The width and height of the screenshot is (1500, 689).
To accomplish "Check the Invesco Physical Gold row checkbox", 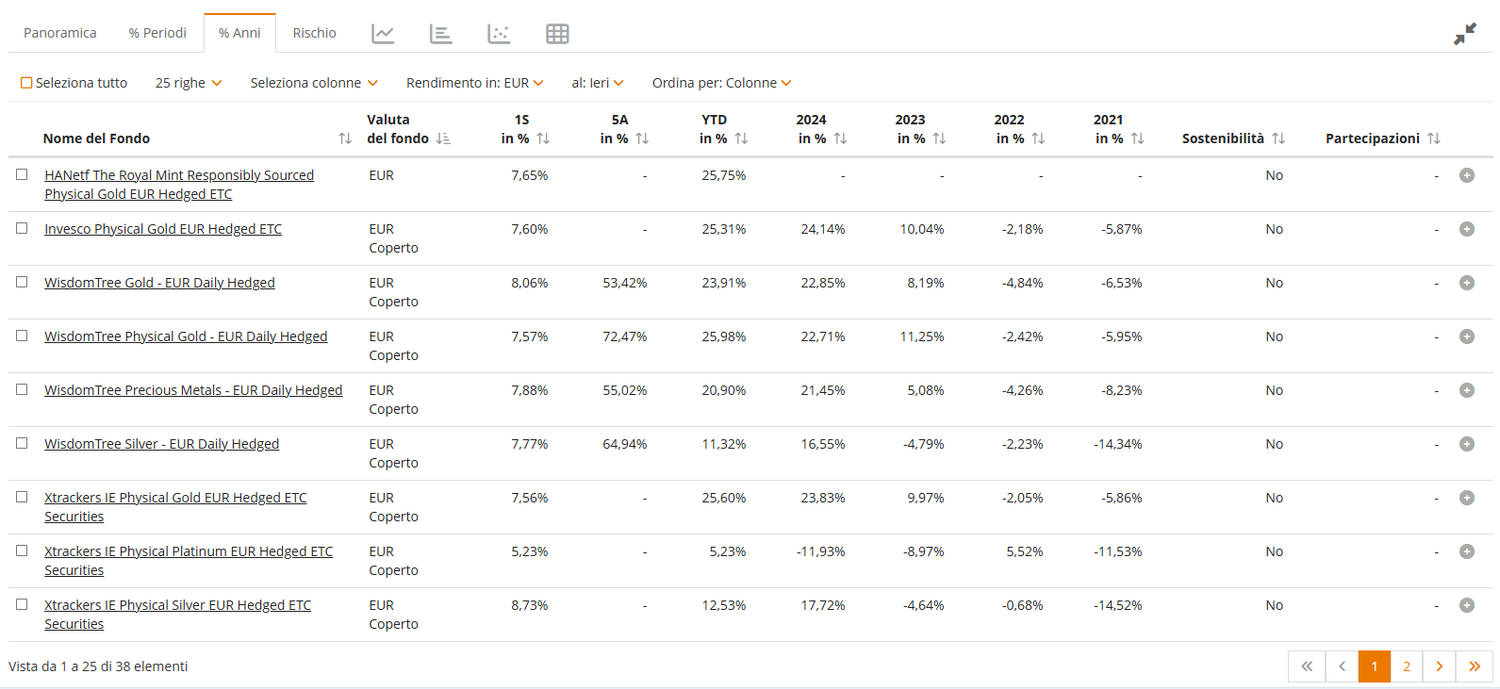I will click(22, 228).
